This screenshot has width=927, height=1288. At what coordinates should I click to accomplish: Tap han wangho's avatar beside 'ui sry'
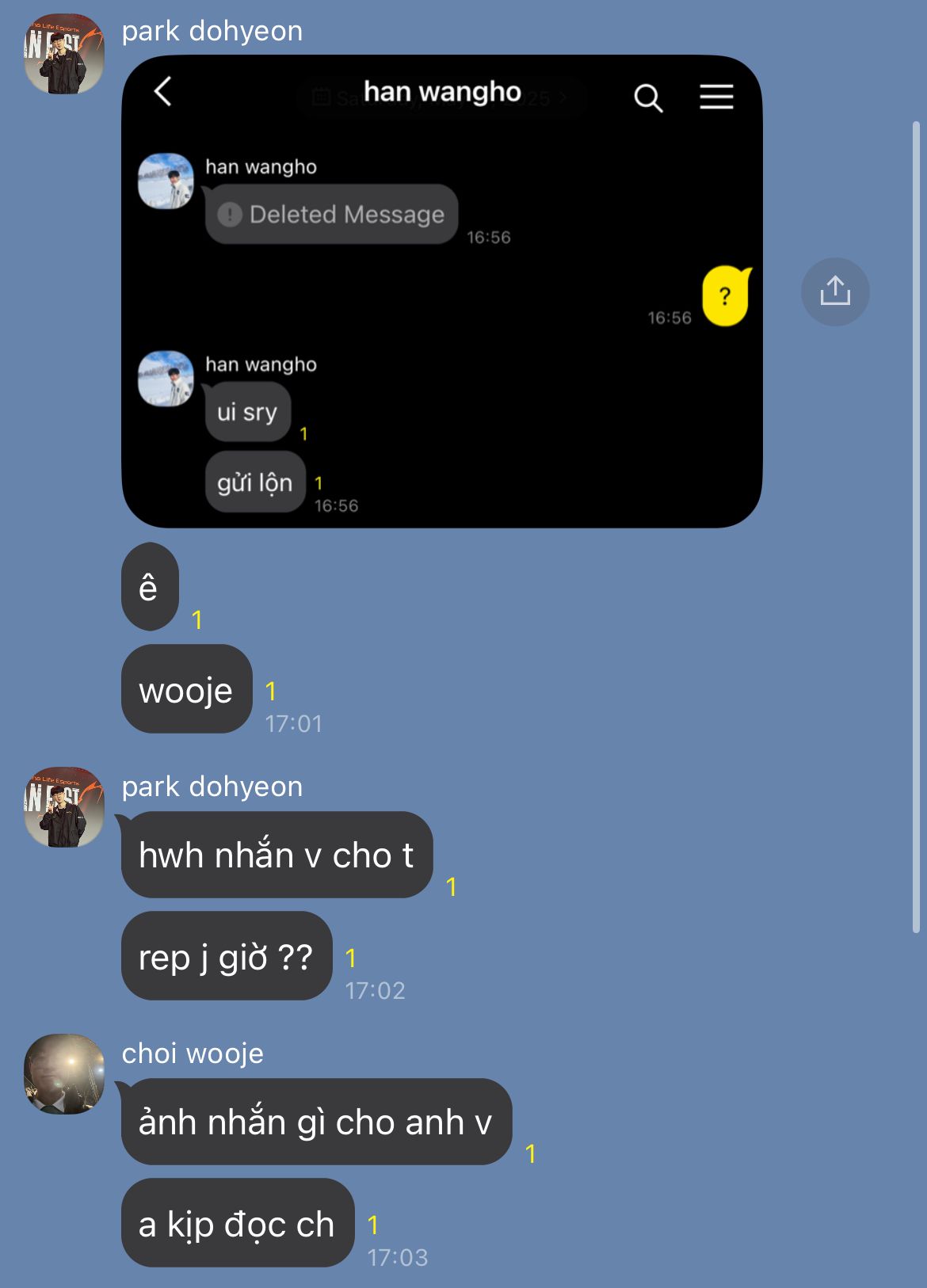coord(166,379)
